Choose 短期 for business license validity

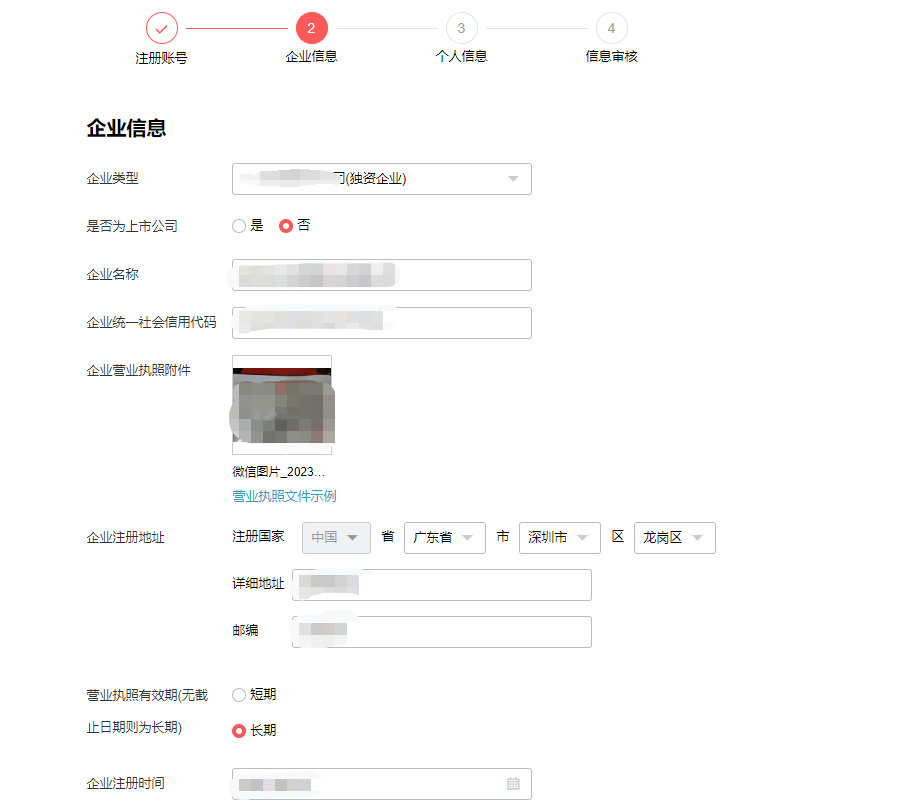pyautogui.click(x=238, y=694)
